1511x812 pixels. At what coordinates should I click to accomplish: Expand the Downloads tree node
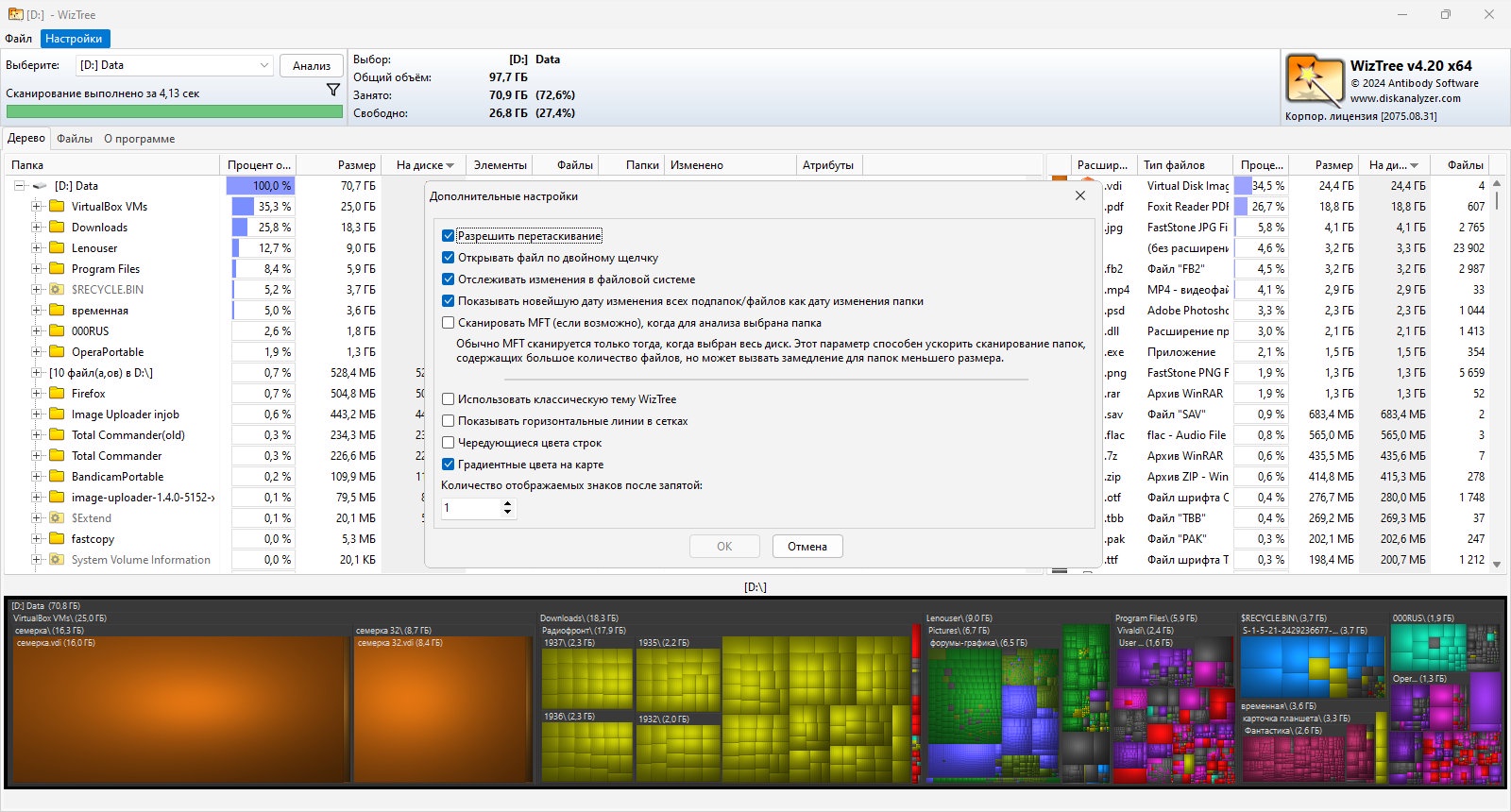point(36,227)
